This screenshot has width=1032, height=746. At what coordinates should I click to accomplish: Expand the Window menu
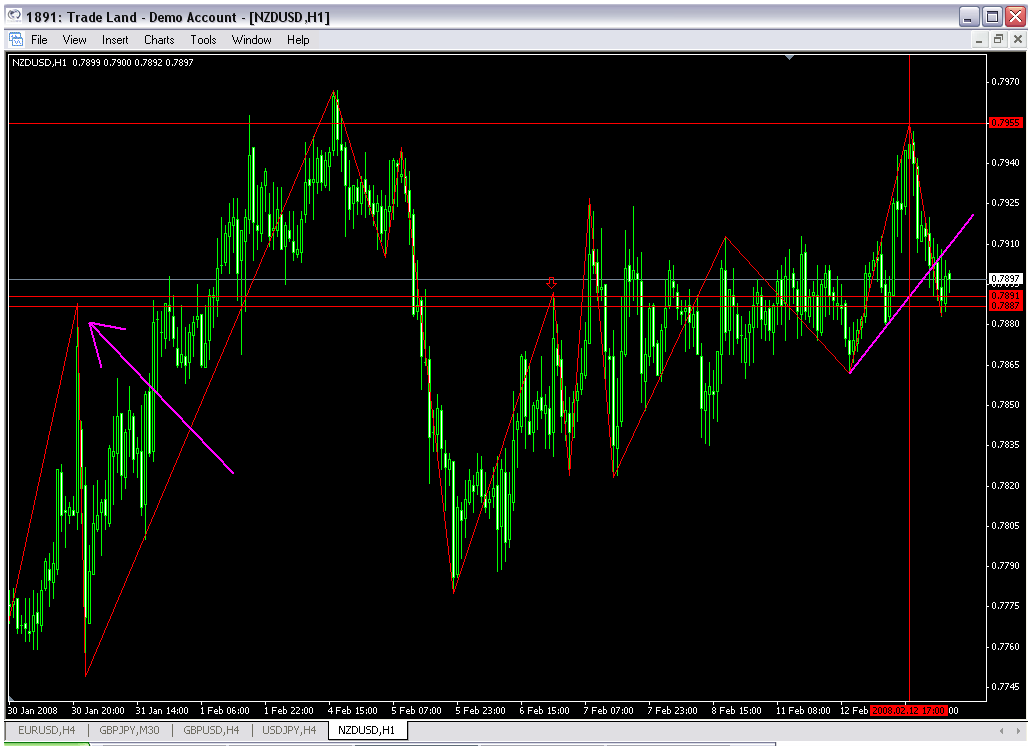pyautogui.click(x=251, y=40)
